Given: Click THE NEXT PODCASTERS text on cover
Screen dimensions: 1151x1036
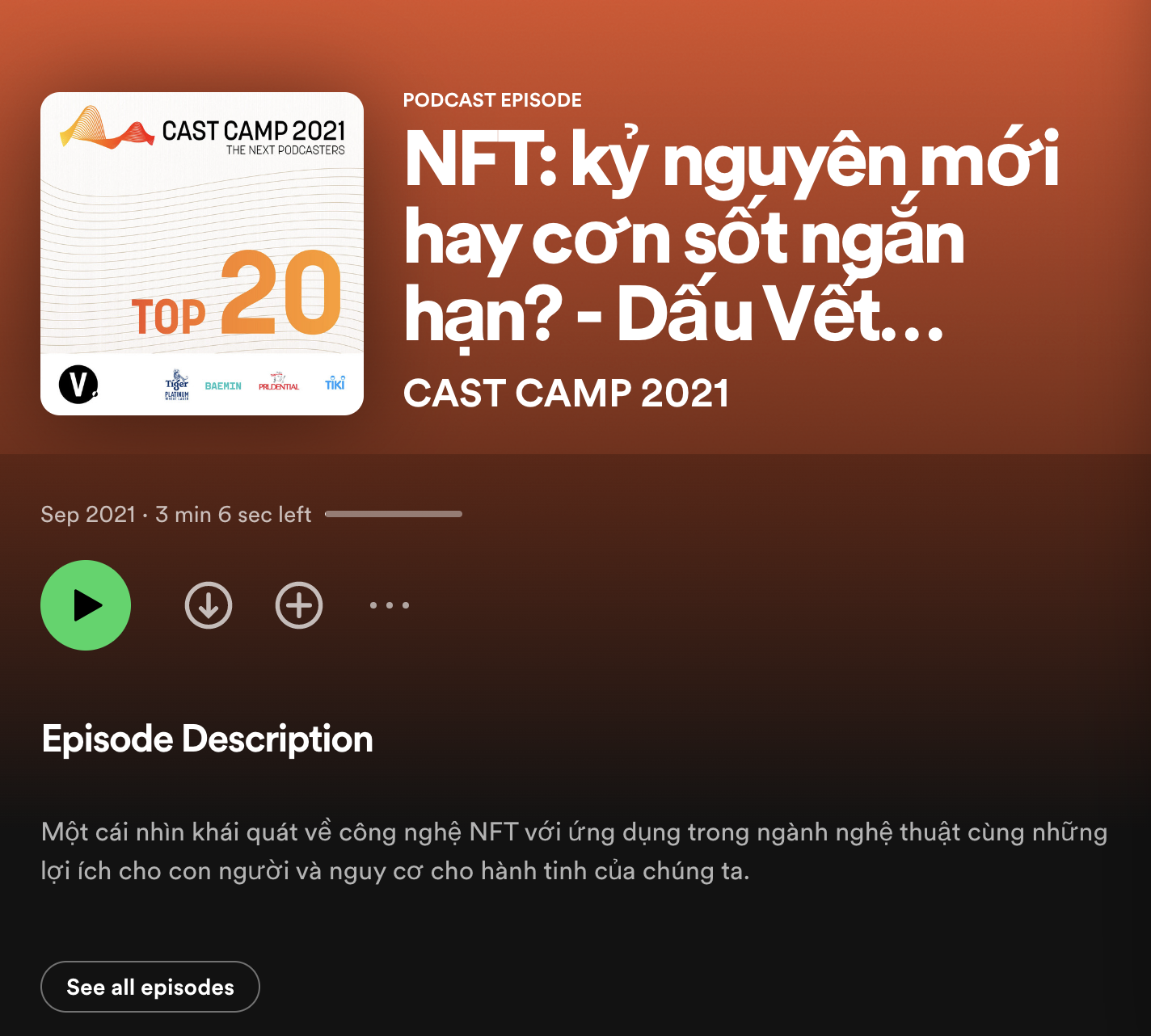Looking at the screenshot, I should click(285, 150).
